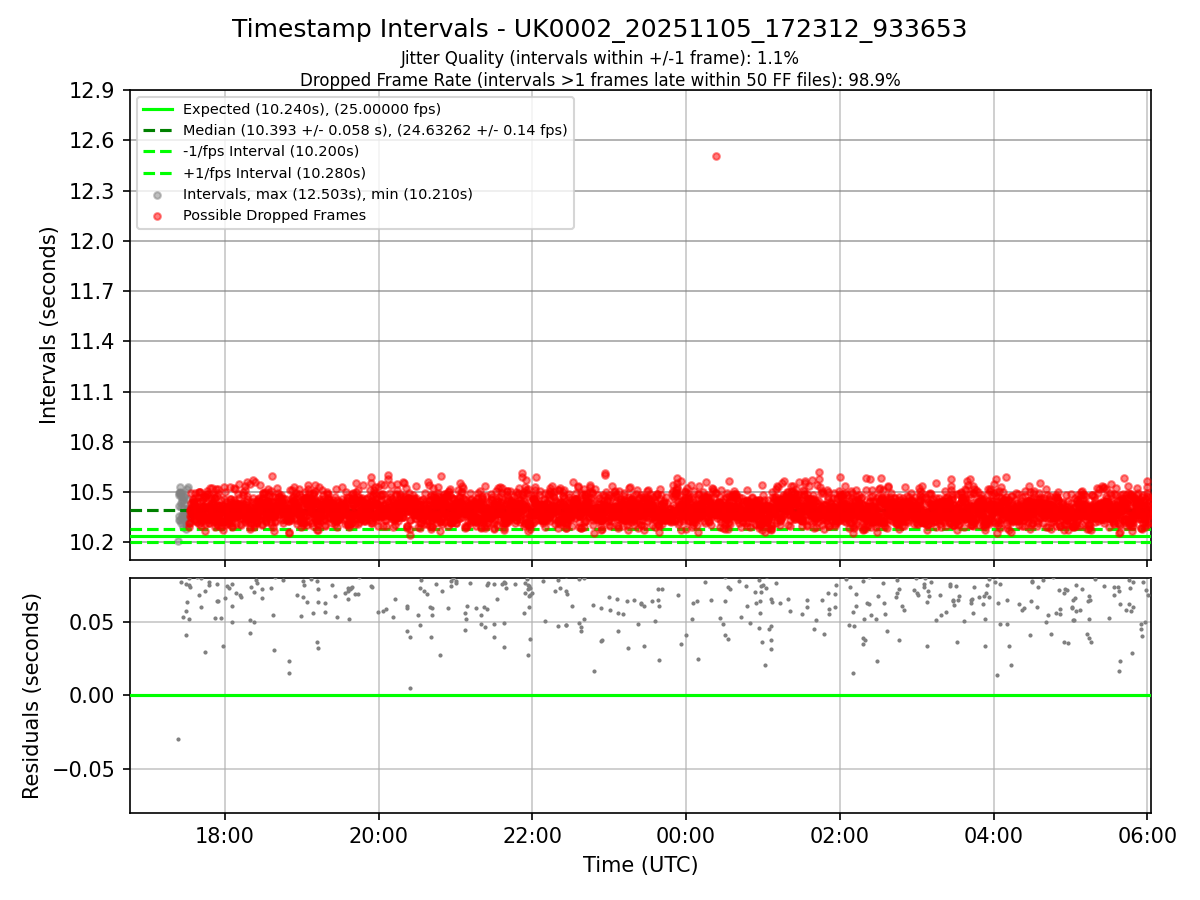Click the plot title 'Timestamp Intervals - UK0002_20251105_172312_933653'

tap(600, 29)
